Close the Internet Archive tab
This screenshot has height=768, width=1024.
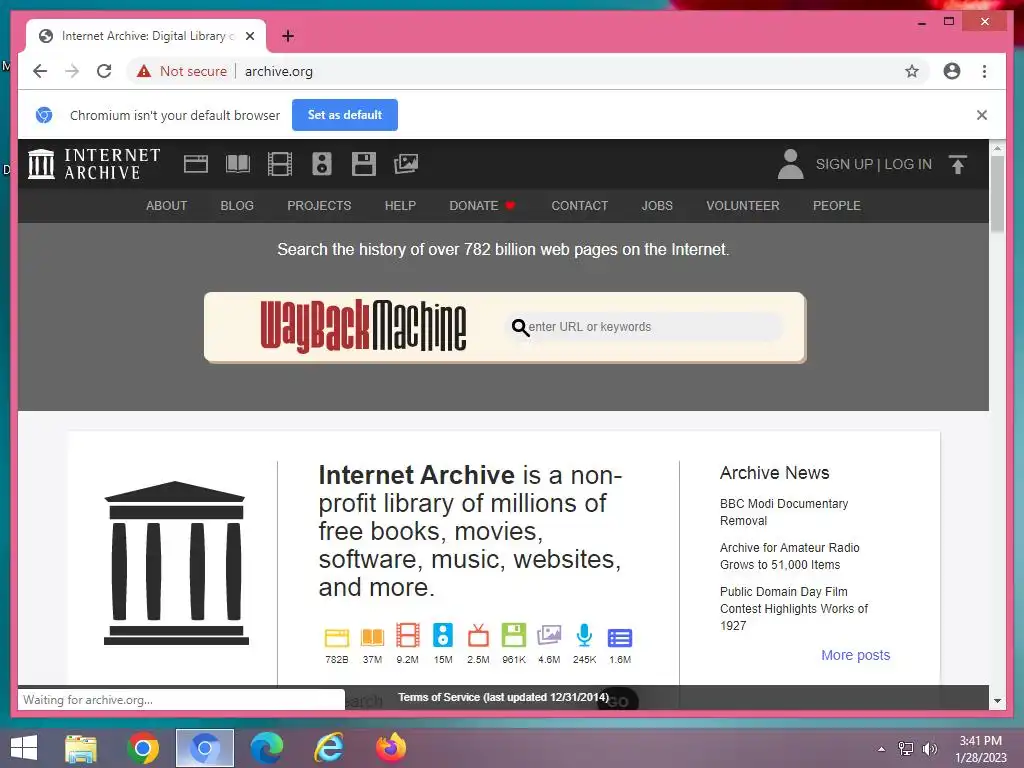(249, 36)
